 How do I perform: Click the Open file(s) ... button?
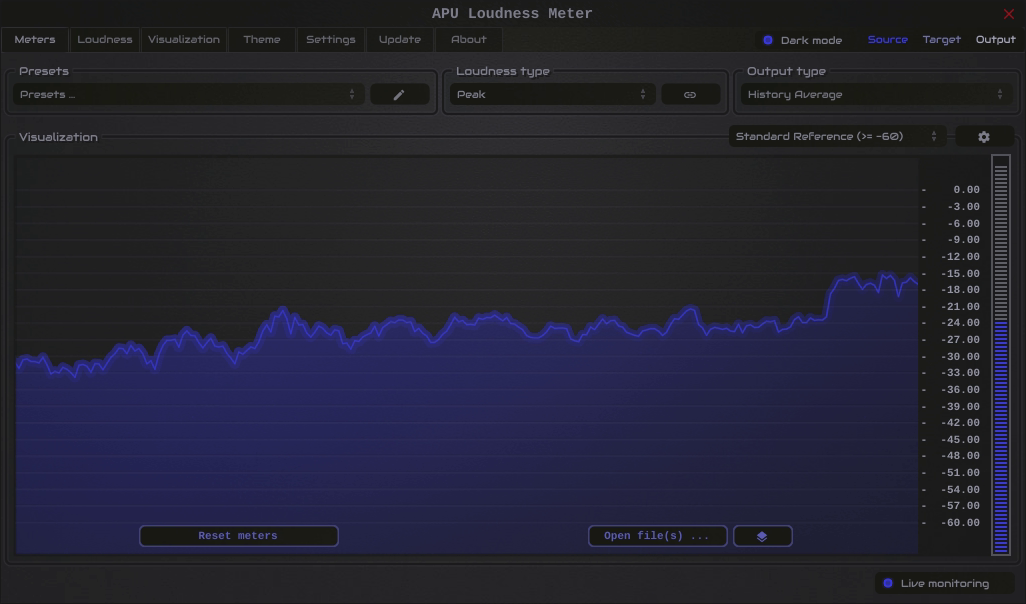tap(657, 536)
